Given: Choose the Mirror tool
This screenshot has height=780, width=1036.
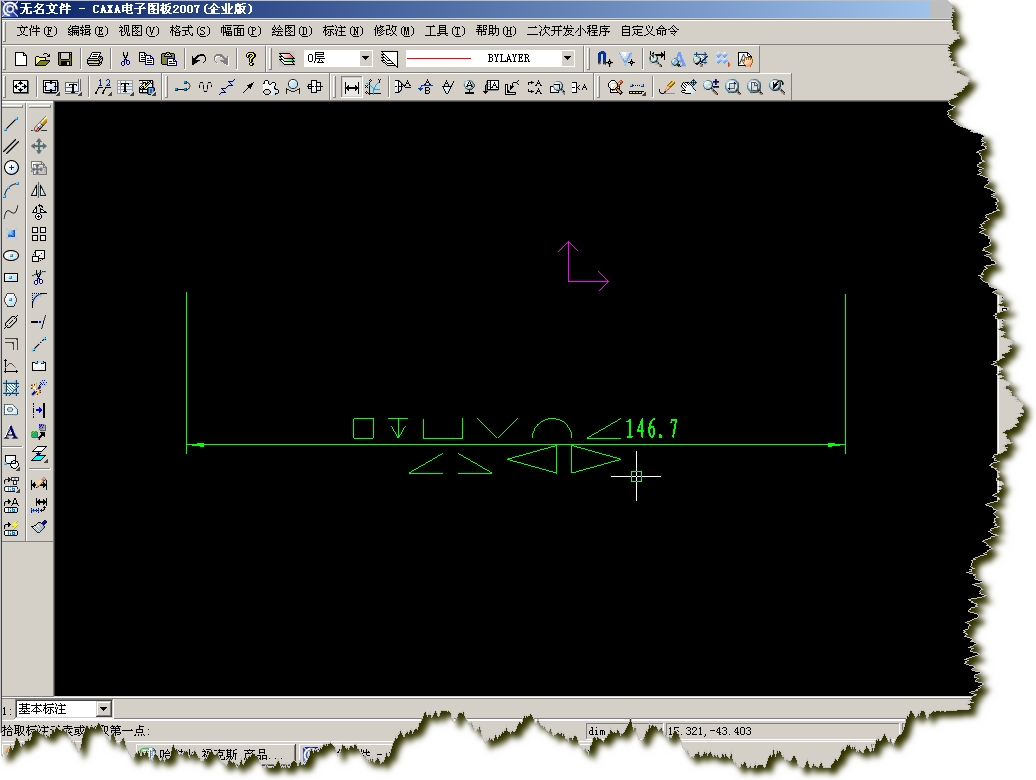Looking at the screenshot, I should [x=39, y=190].
